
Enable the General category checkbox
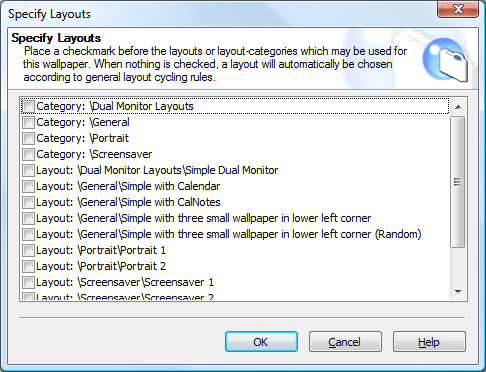[28, 122]
